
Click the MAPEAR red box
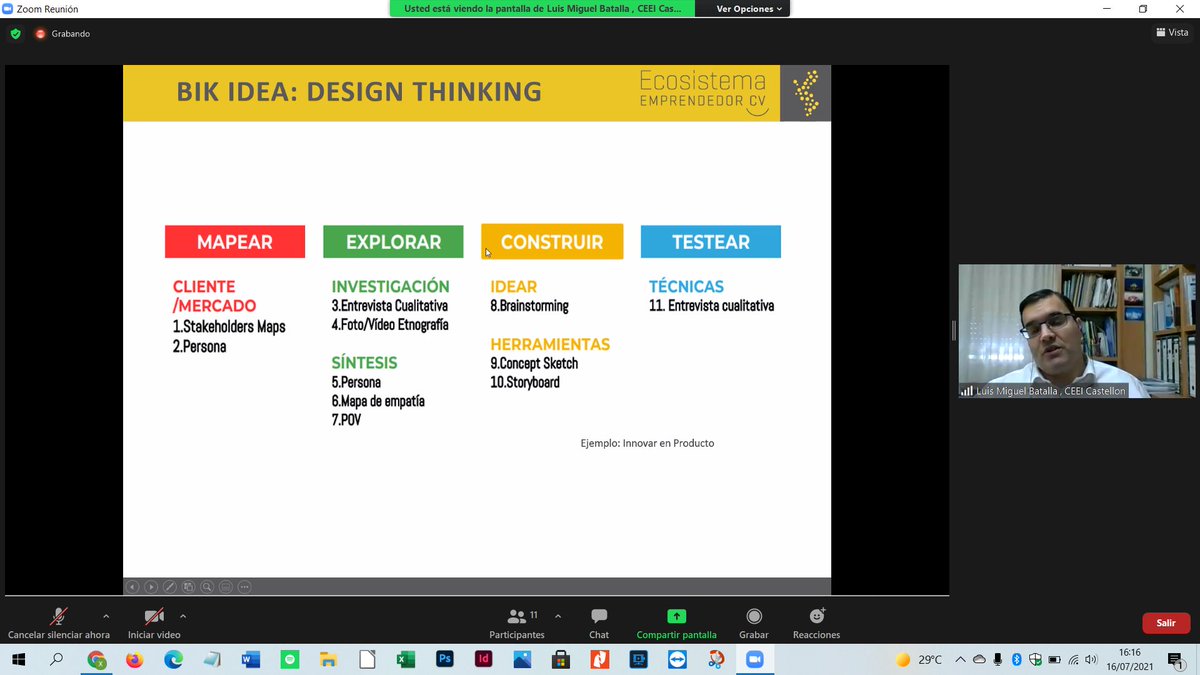point(235,242)
